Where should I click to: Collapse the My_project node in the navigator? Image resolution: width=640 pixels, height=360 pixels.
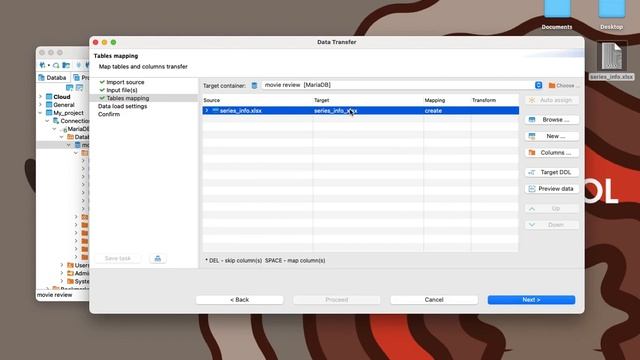click(x=40, y=113)
